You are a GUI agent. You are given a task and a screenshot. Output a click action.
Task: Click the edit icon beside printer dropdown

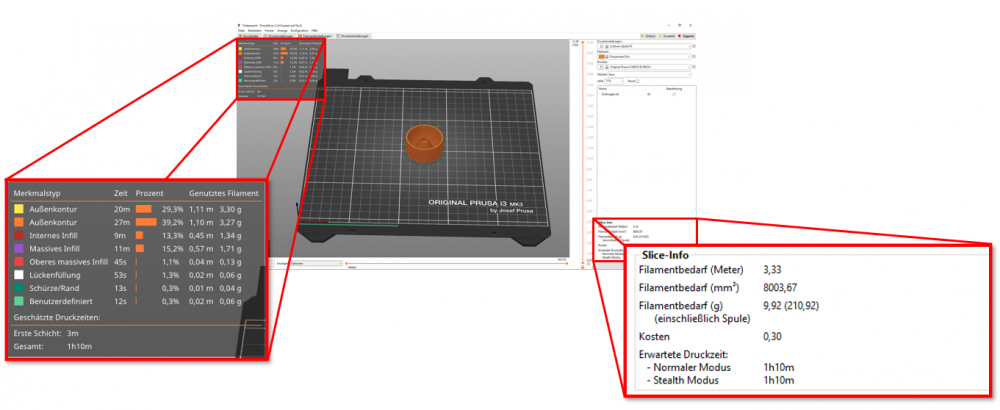694,67
